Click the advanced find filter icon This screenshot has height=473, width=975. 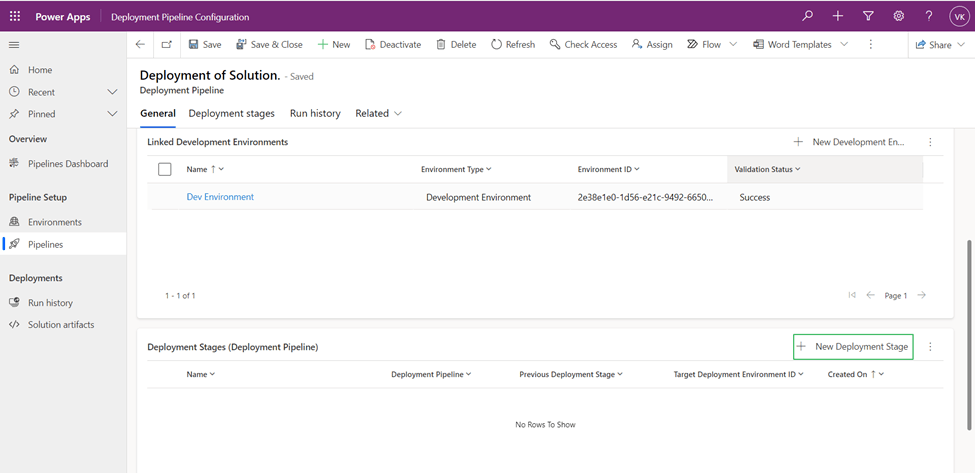(x=868, y=17)
